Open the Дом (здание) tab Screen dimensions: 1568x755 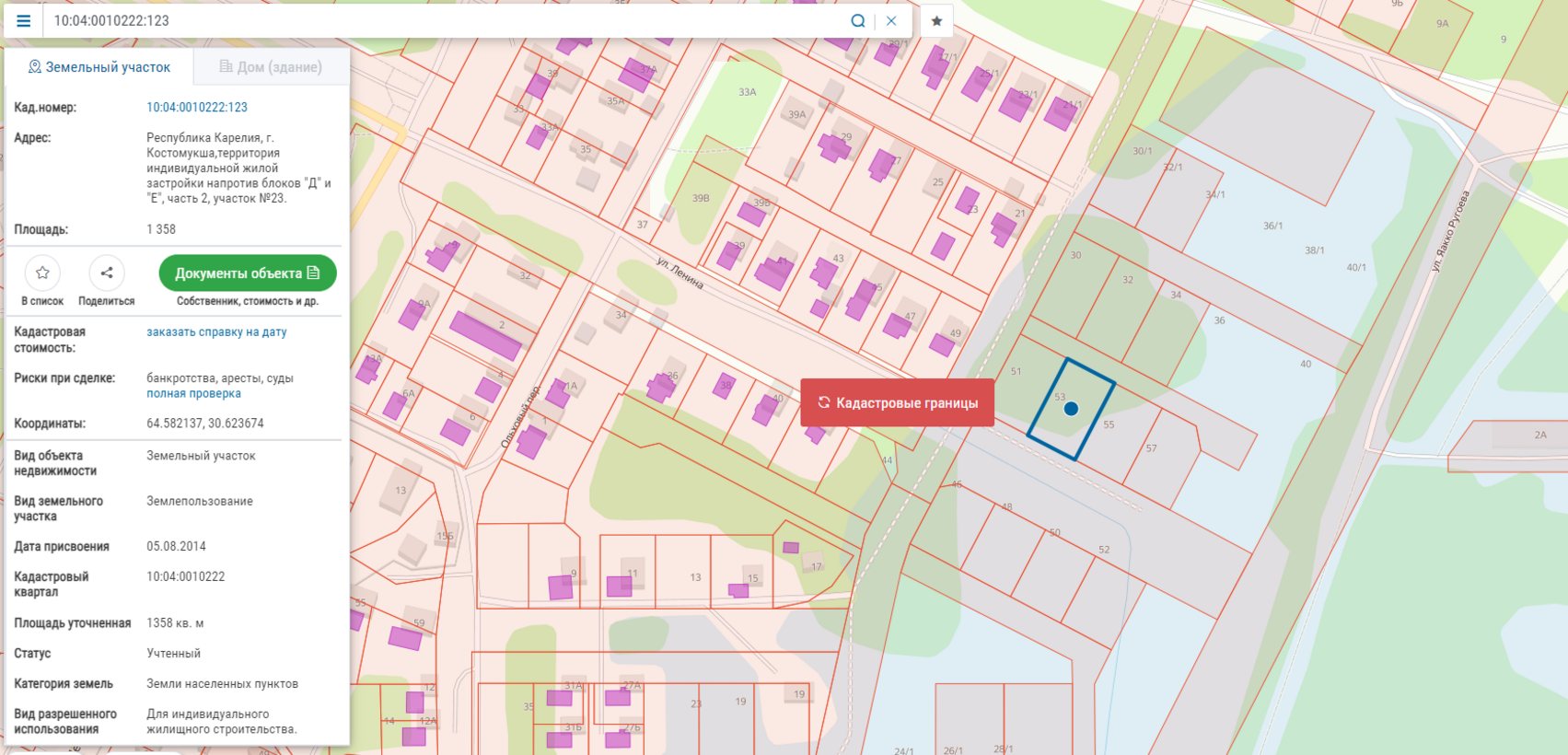[x=271, y=67]
